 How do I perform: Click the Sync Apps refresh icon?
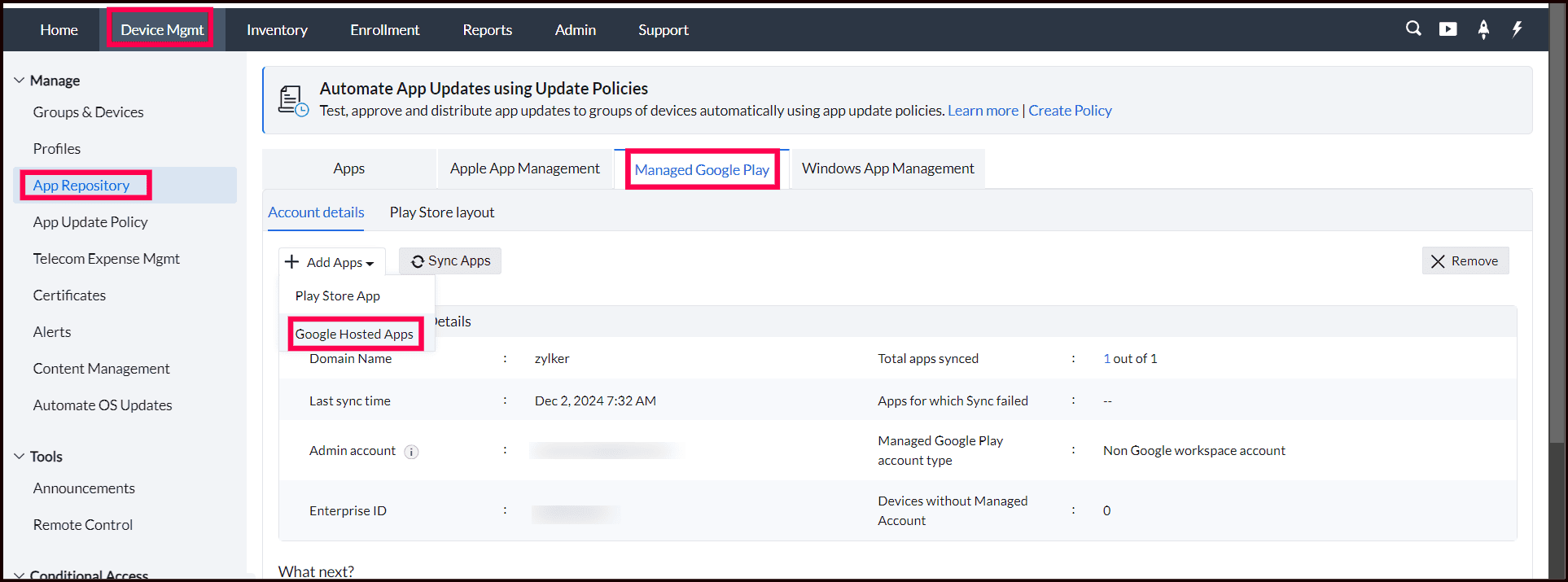point(418,261)
